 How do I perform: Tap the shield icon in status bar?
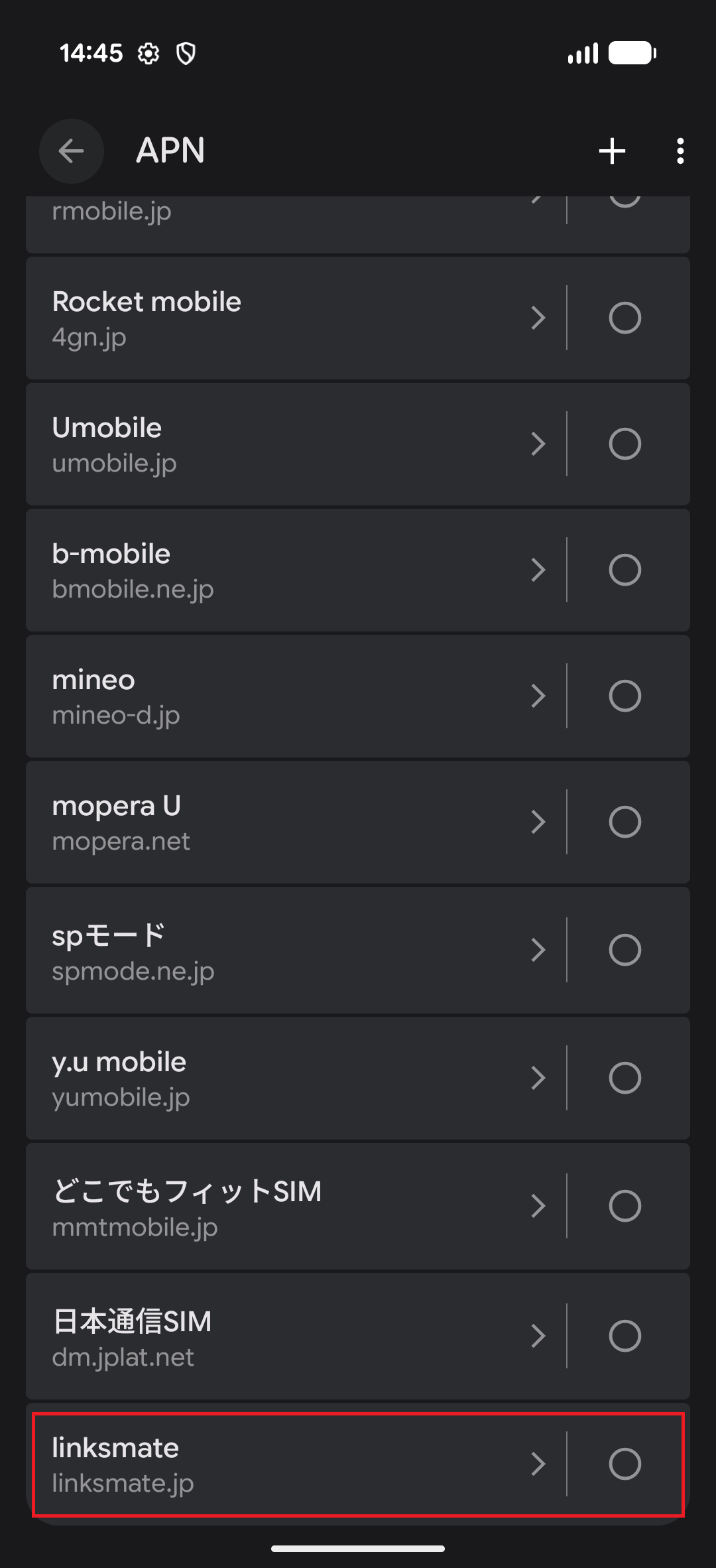point(186,54)
